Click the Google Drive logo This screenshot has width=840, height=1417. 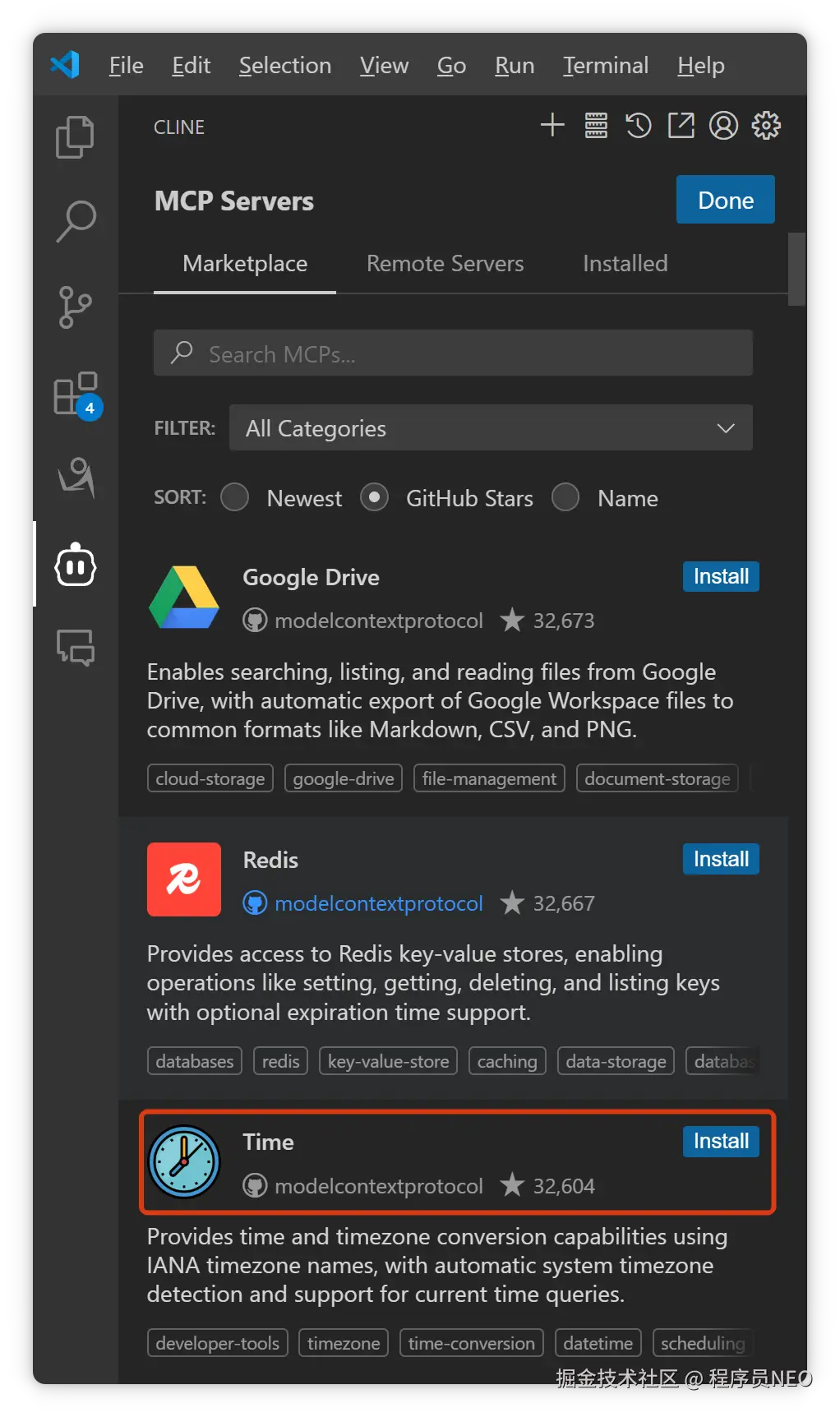pos(184,597)
